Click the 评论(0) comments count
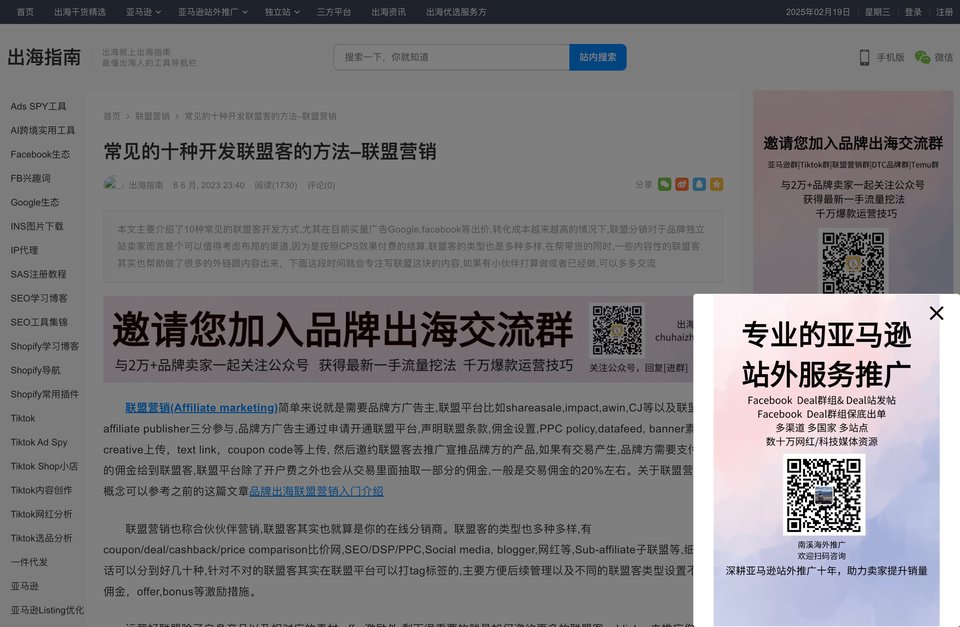Image resolution: width=960 pixels, height=627 pixels. pos(321,185)
